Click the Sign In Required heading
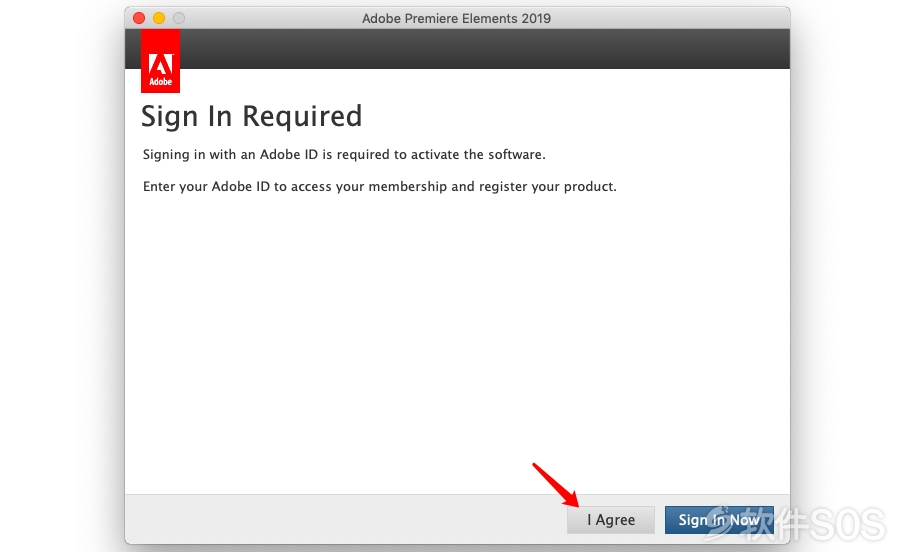Image resolution: width=899 pixels, height=552 pixels. click(252, 116)
